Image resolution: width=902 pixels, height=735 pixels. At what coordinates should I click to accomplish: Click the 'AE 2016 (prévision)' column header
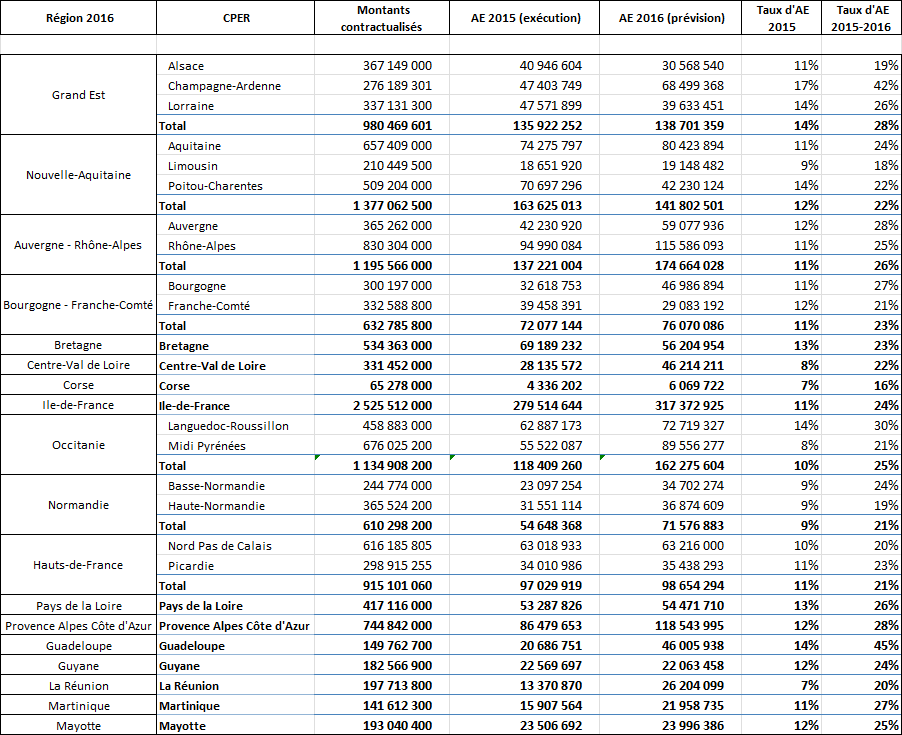coord(671,18)
